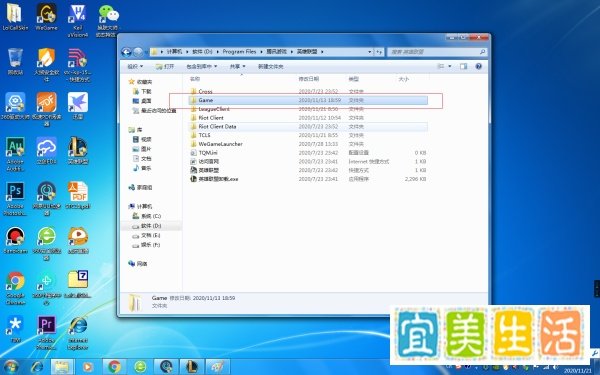Open view options dropdown arrow beside view icon
This screenshot has height=375, width=600.
[450, 66]
